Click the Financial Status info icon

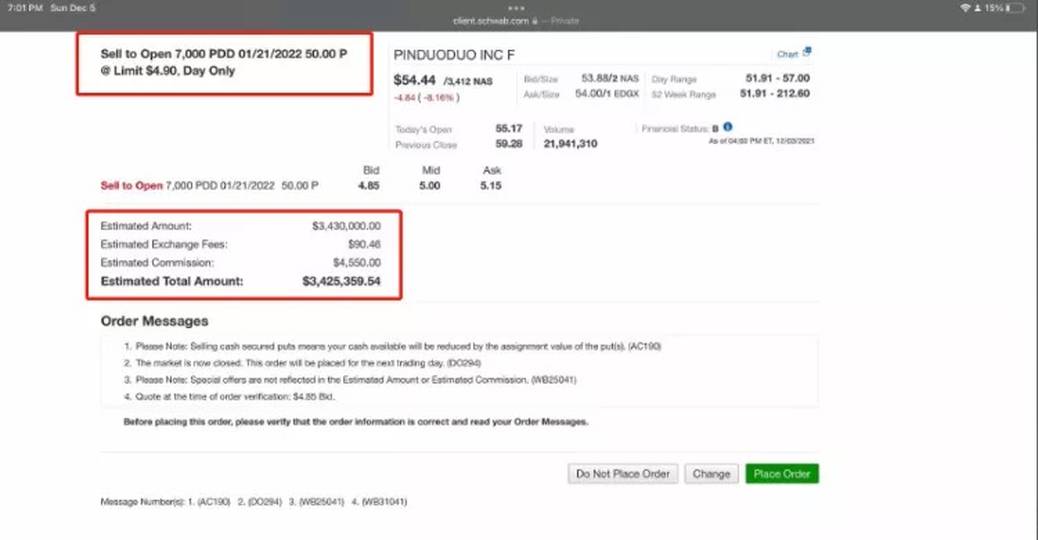(x=728, y=128)
